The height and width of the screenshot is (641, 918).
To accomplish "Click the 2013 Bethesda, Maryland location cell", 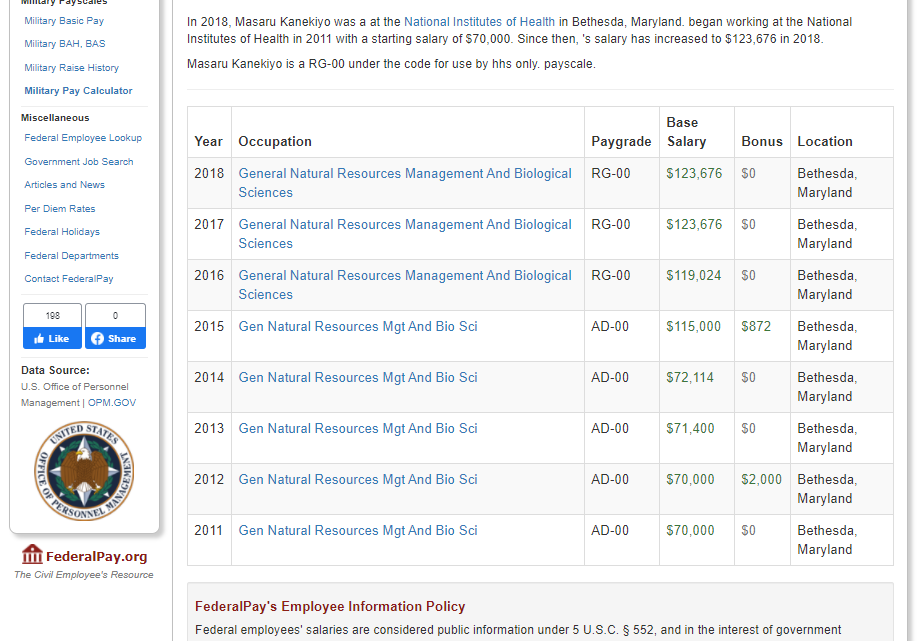I will [x=841, y=437].
